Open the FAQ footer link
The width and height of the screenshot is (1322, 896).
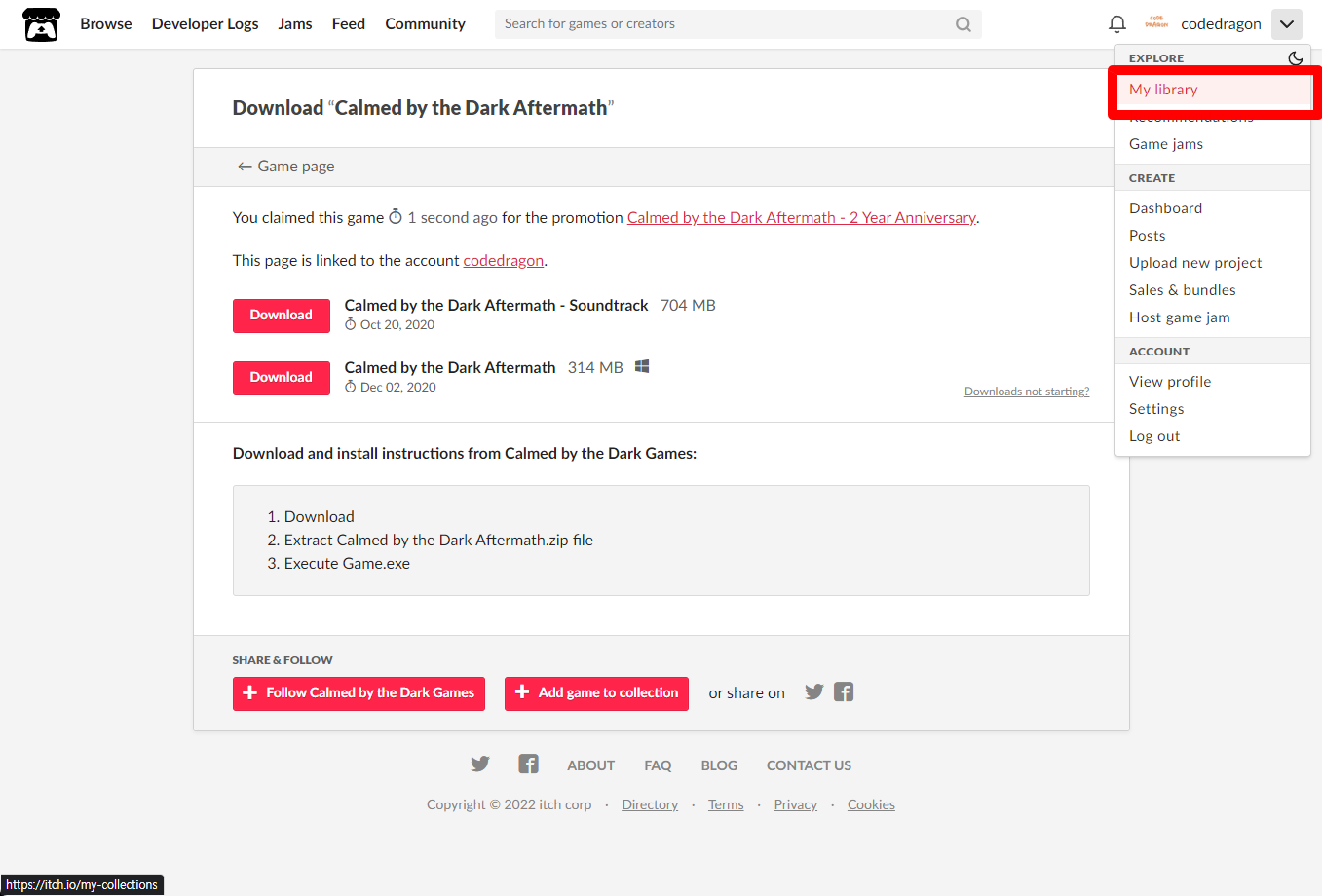point(658,765)
